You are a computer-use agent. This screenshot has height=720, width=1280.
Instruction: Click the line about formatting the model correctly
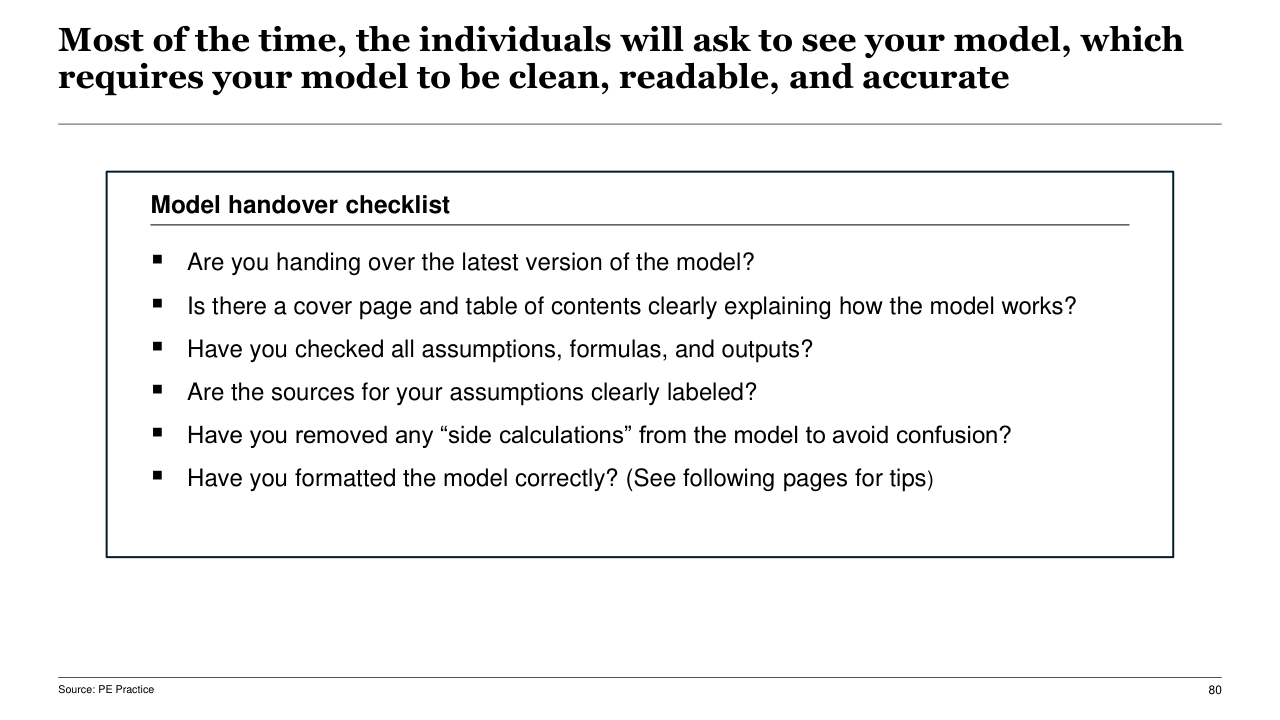(403, 479)
